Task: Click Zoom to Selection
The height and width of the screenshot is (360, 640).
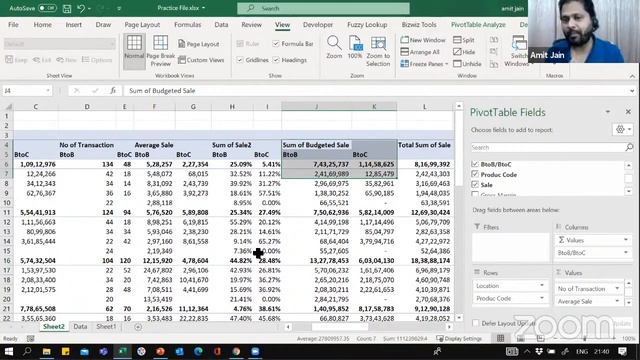Action: 378,51
